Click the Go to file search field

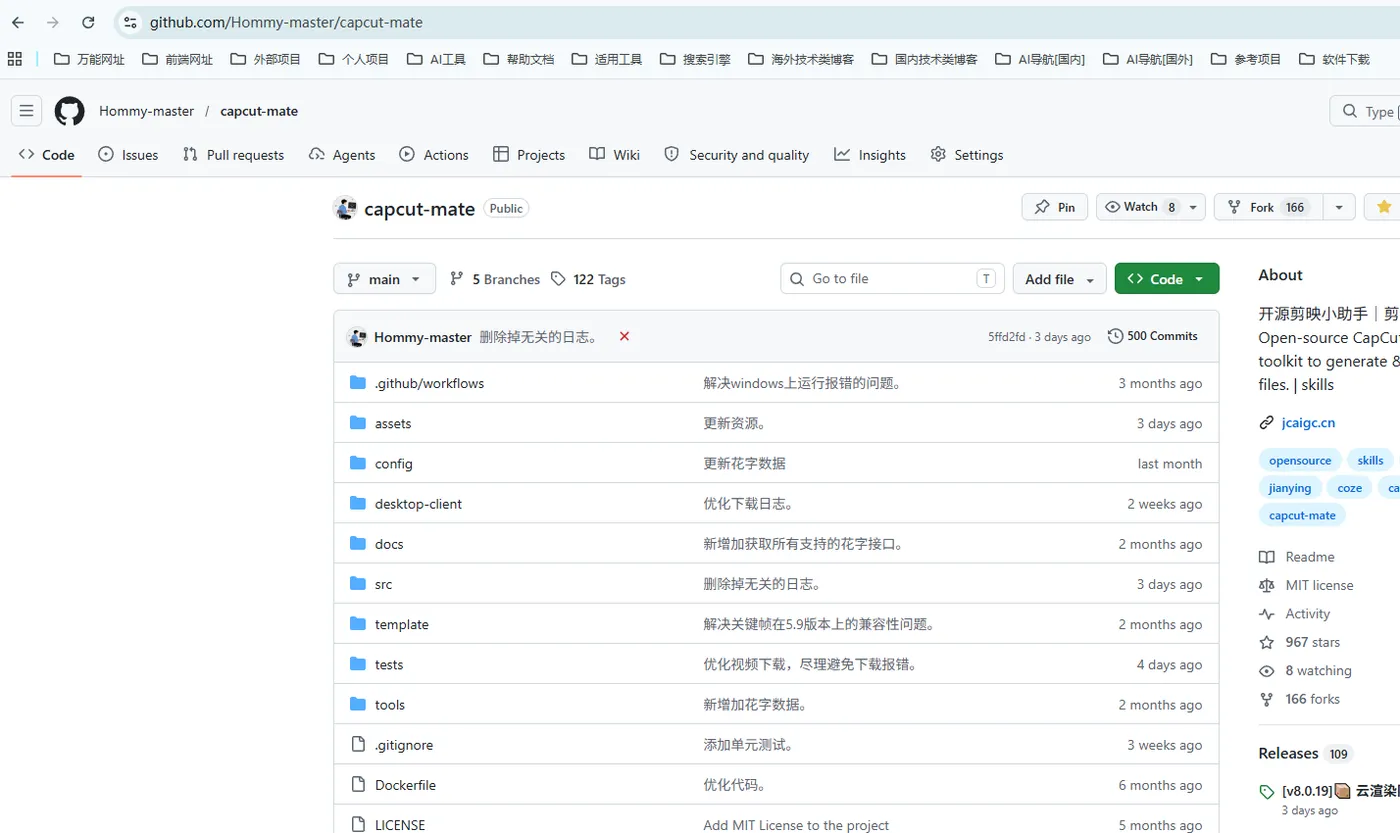[892, 279]
